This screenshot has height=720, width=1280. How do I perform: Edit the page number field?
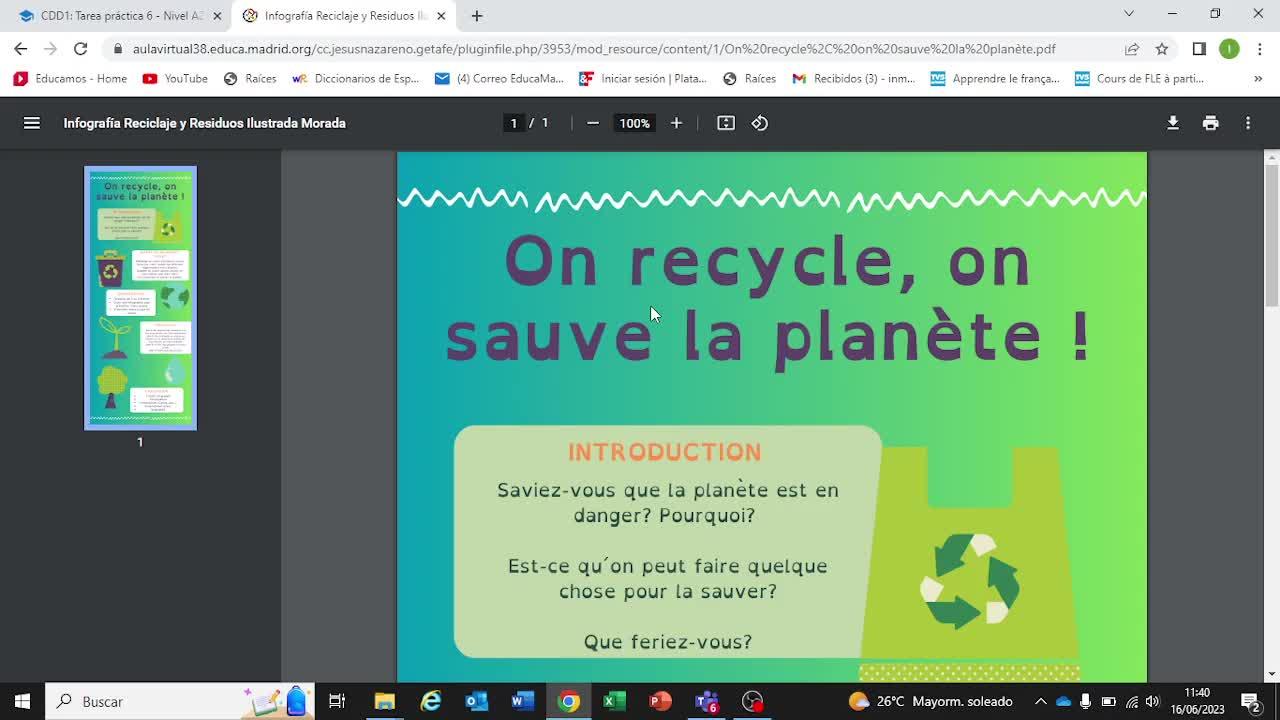[x=514, y=123]
